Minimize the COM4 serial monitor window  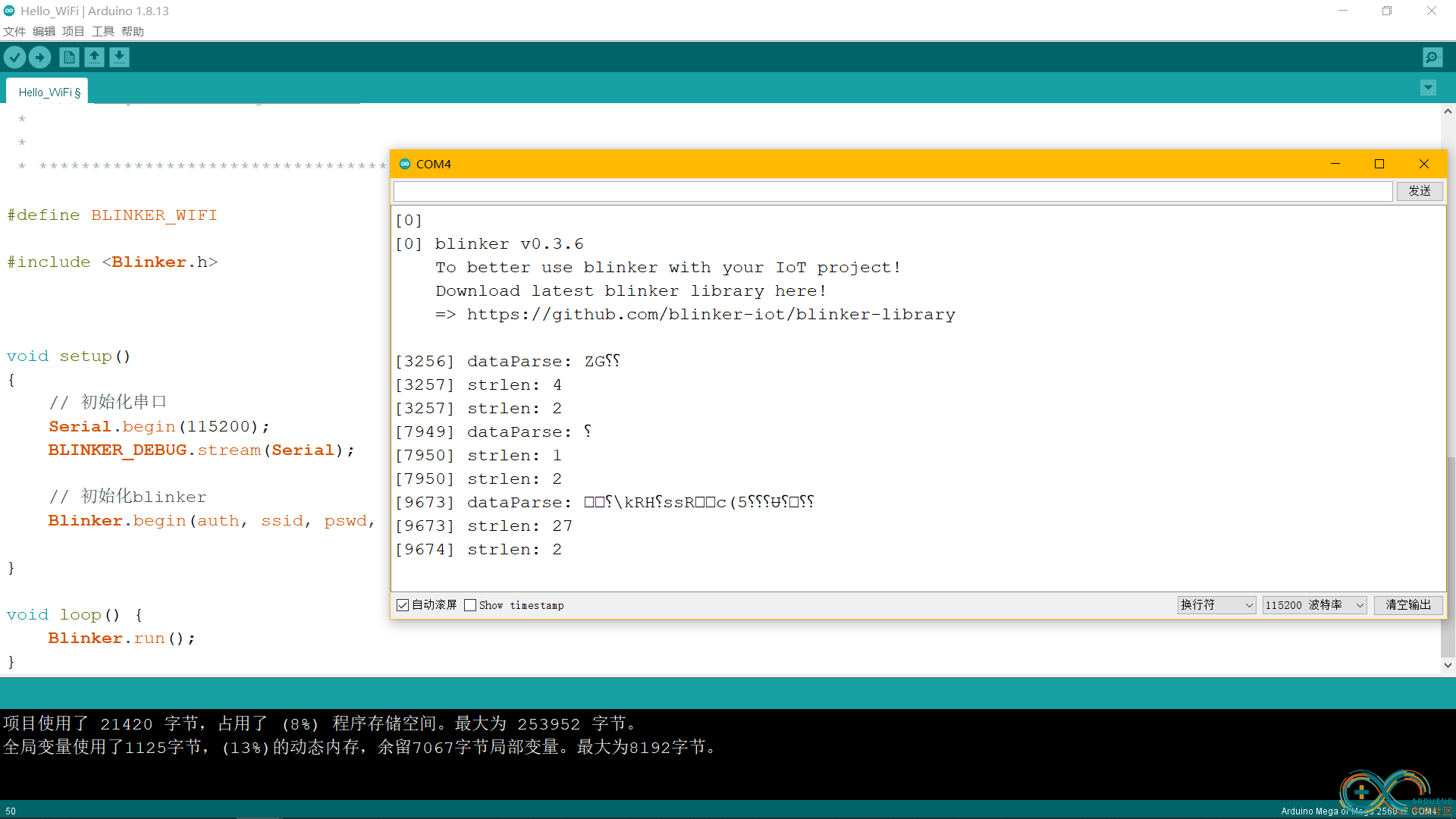[x=1335, y=164]
